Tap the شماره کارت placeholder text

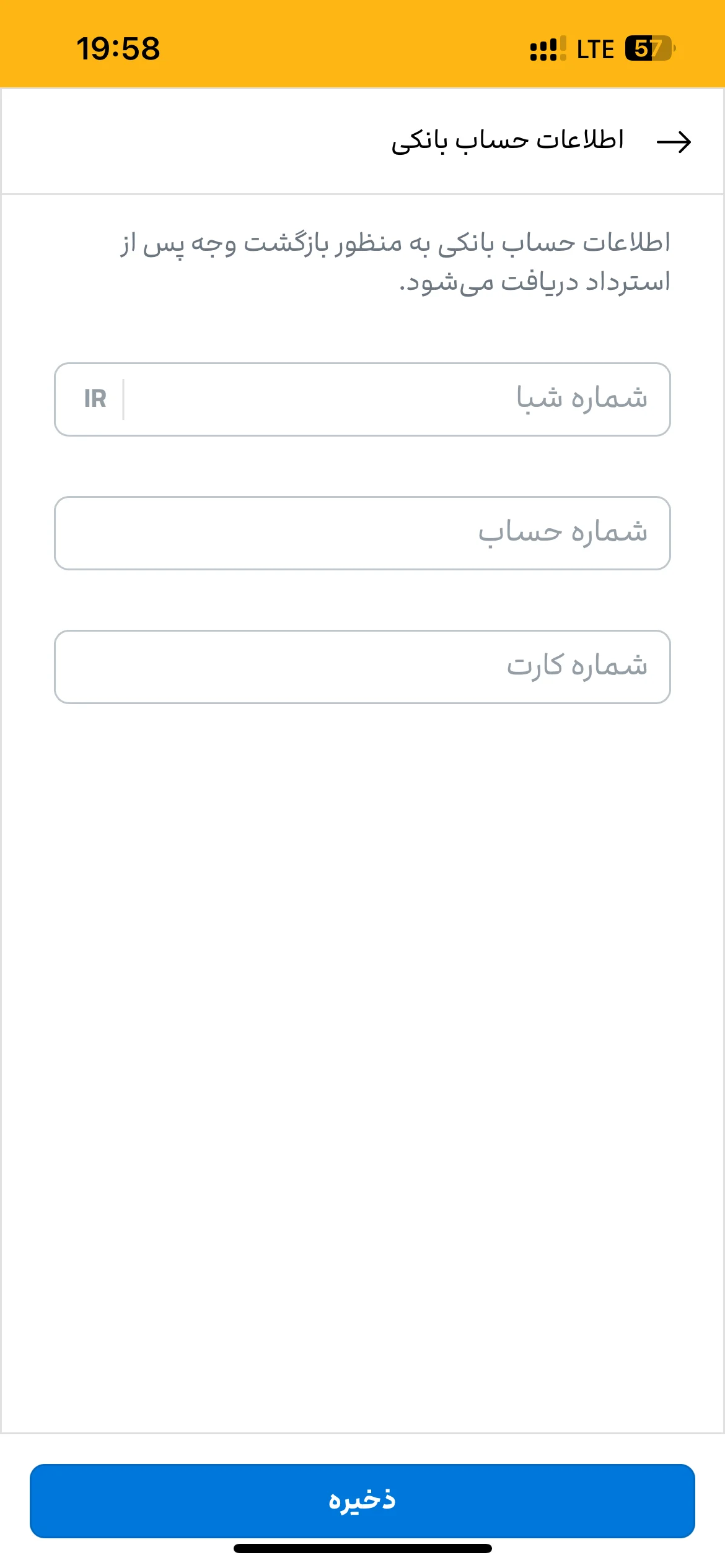(577, 665)
